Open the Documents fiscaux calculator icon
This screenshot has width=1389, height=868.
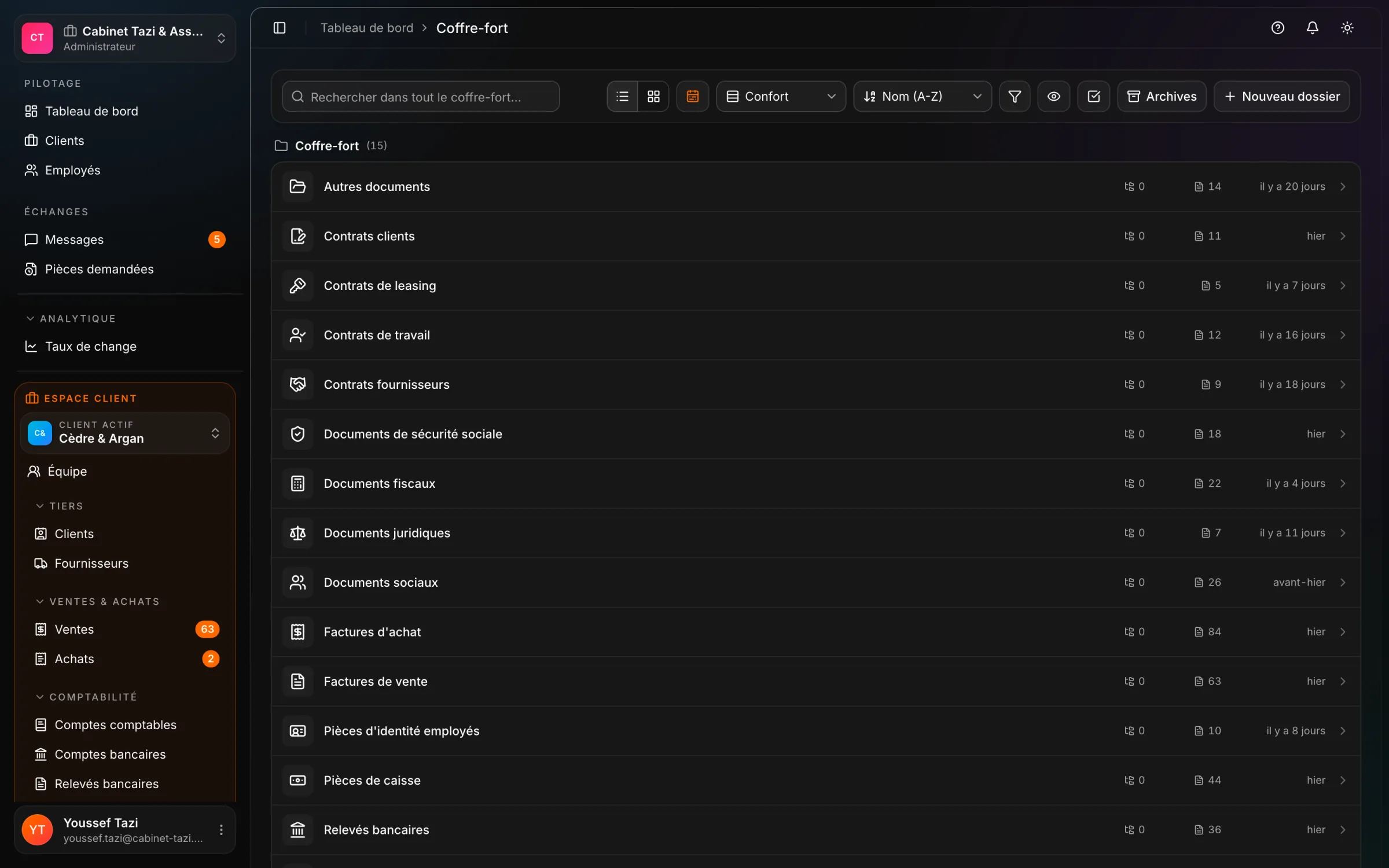(297, 483)
